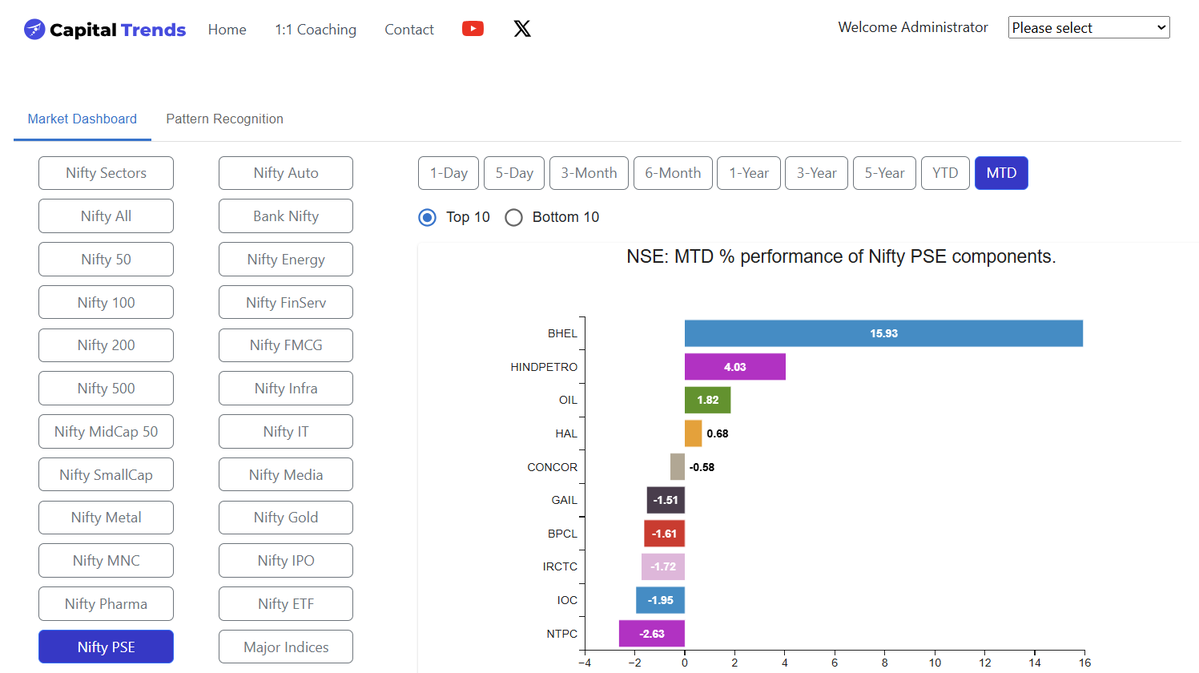This screenshot has width=1199, height=673.
Task: Click the HINDPETRO 4.03 chart bar
Action: [735, 367]
